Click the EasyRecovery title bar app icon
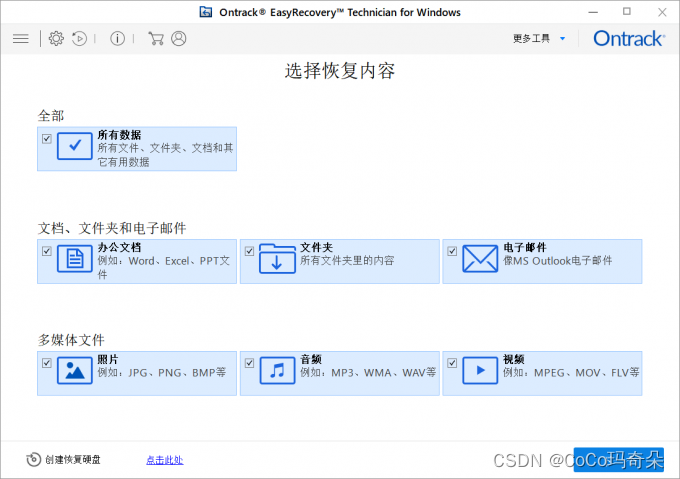The width and height of the screenshot is (680, 479). [206, 12]
